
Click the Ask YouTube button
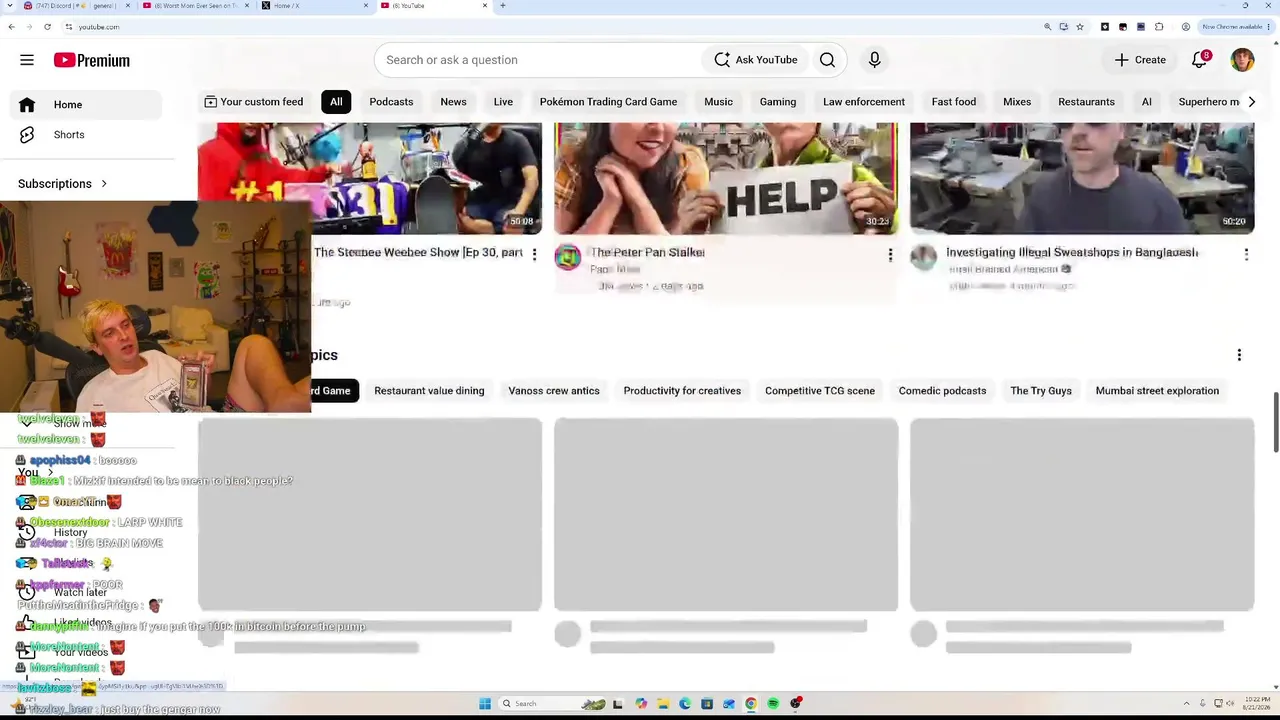(756, 60)
